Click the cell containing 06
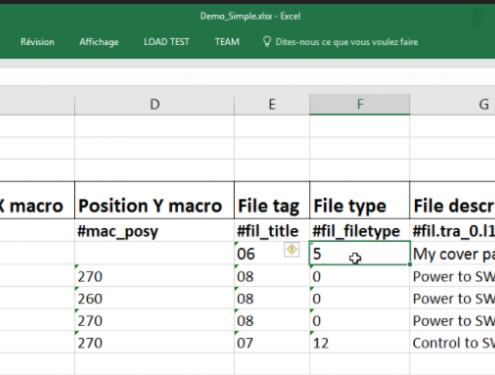The image size is (495, 375). tap(272, 253)
